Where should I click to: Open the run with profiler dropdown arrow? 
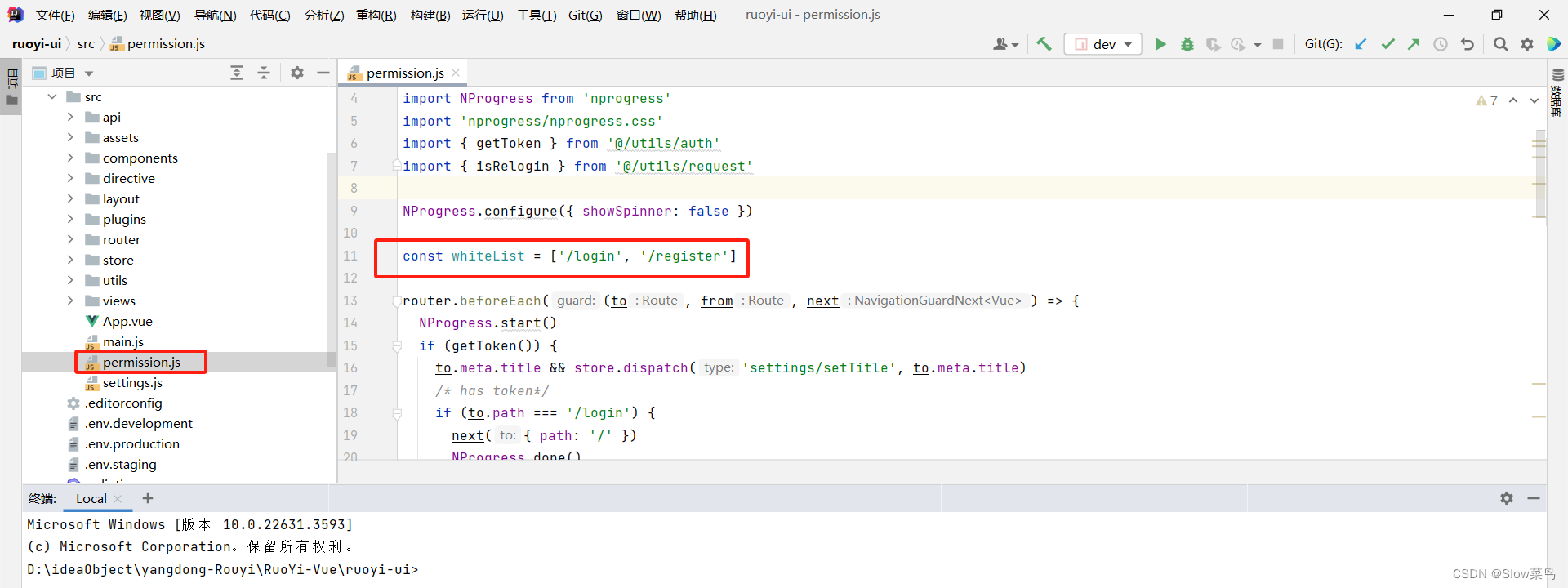coord(1258,45)
